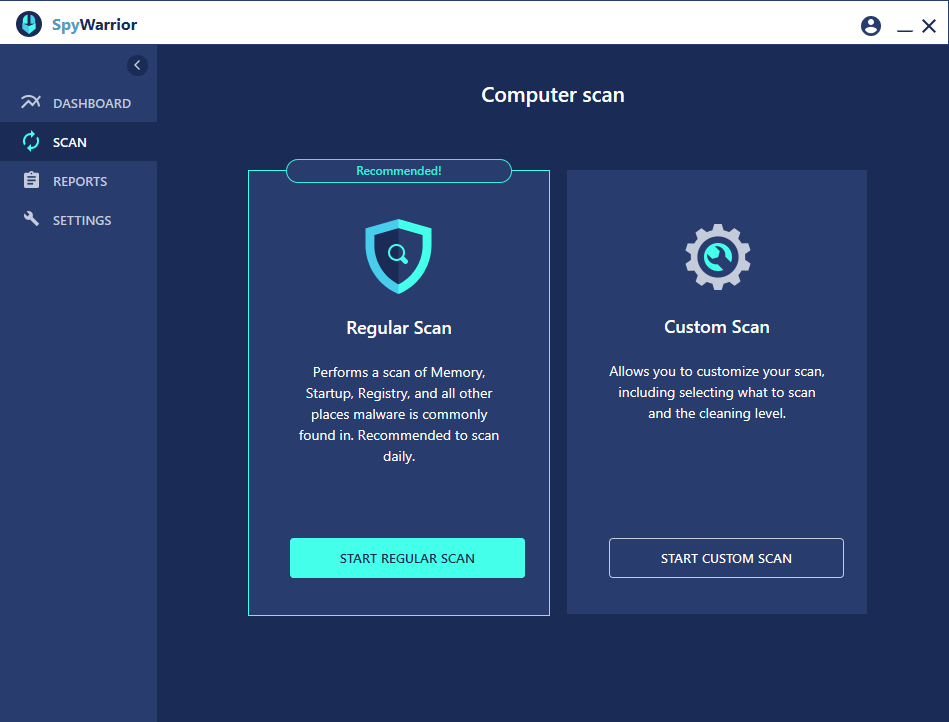Close the SpyWarrior window
949x722 pixels.
(x=929, y=26)
